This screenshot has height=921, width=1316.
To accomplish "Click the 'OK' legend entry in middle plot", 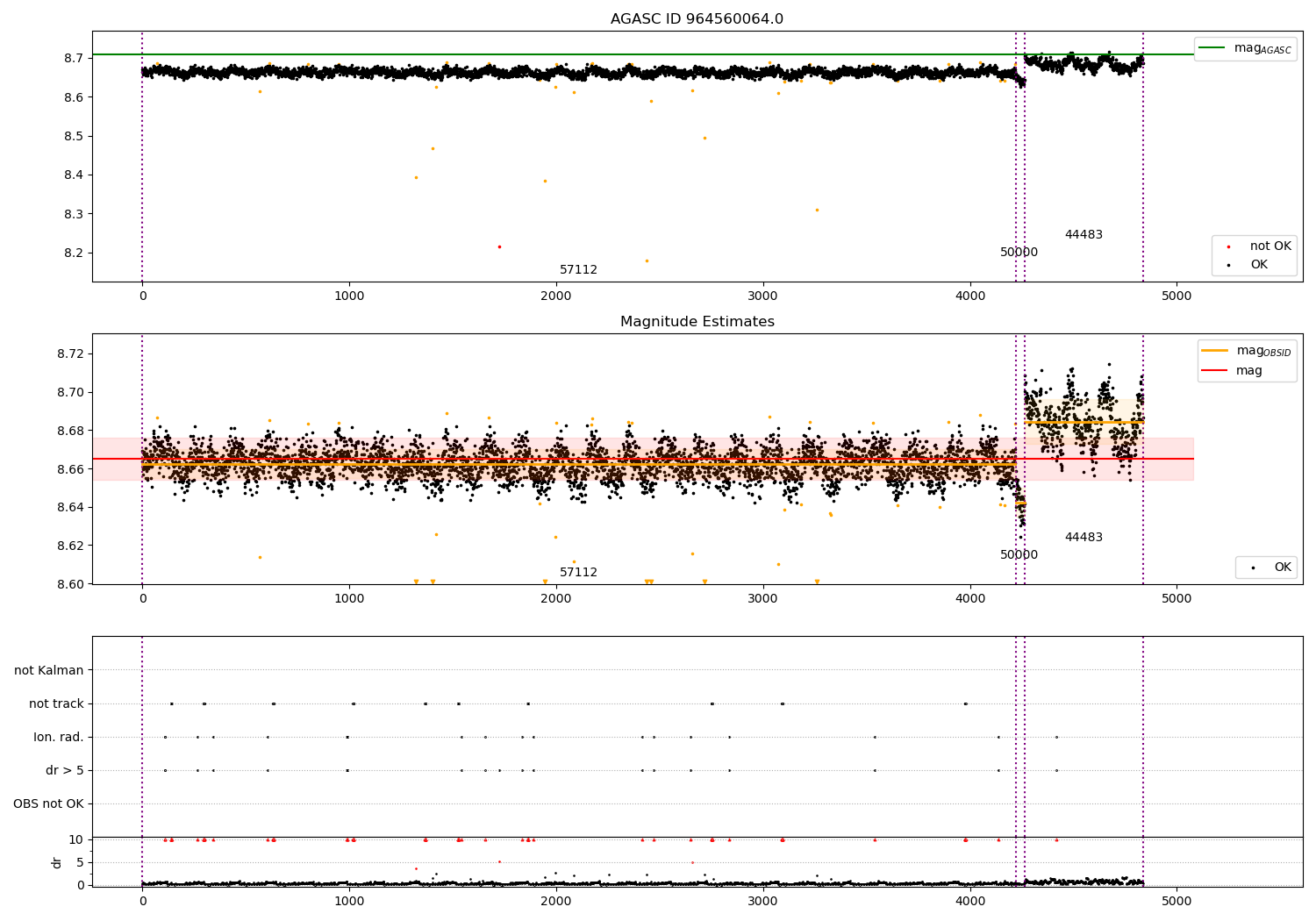I will point(1283,568).
